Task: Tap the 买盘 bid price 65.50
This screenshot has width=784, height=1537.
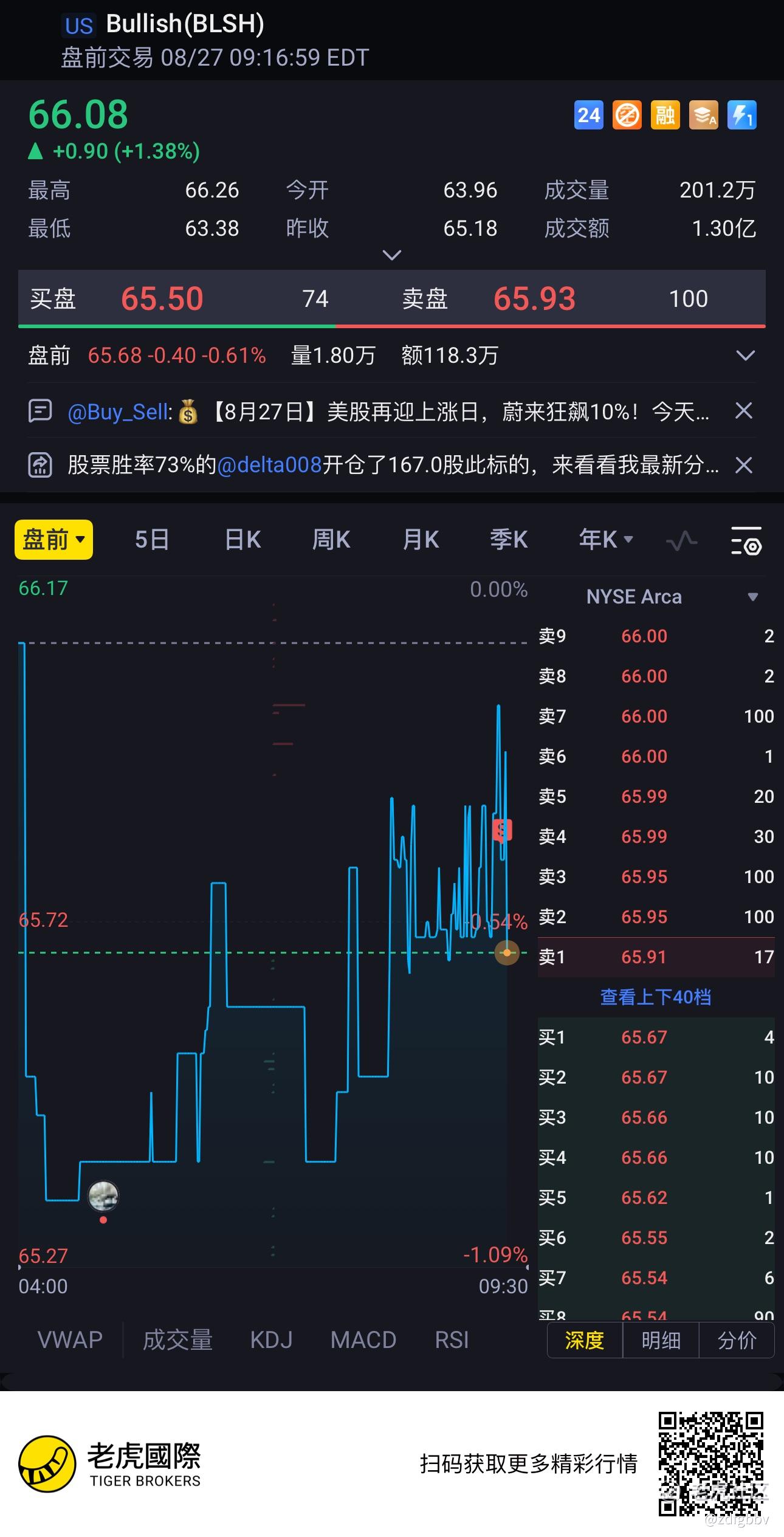Action: click(162, 298)
